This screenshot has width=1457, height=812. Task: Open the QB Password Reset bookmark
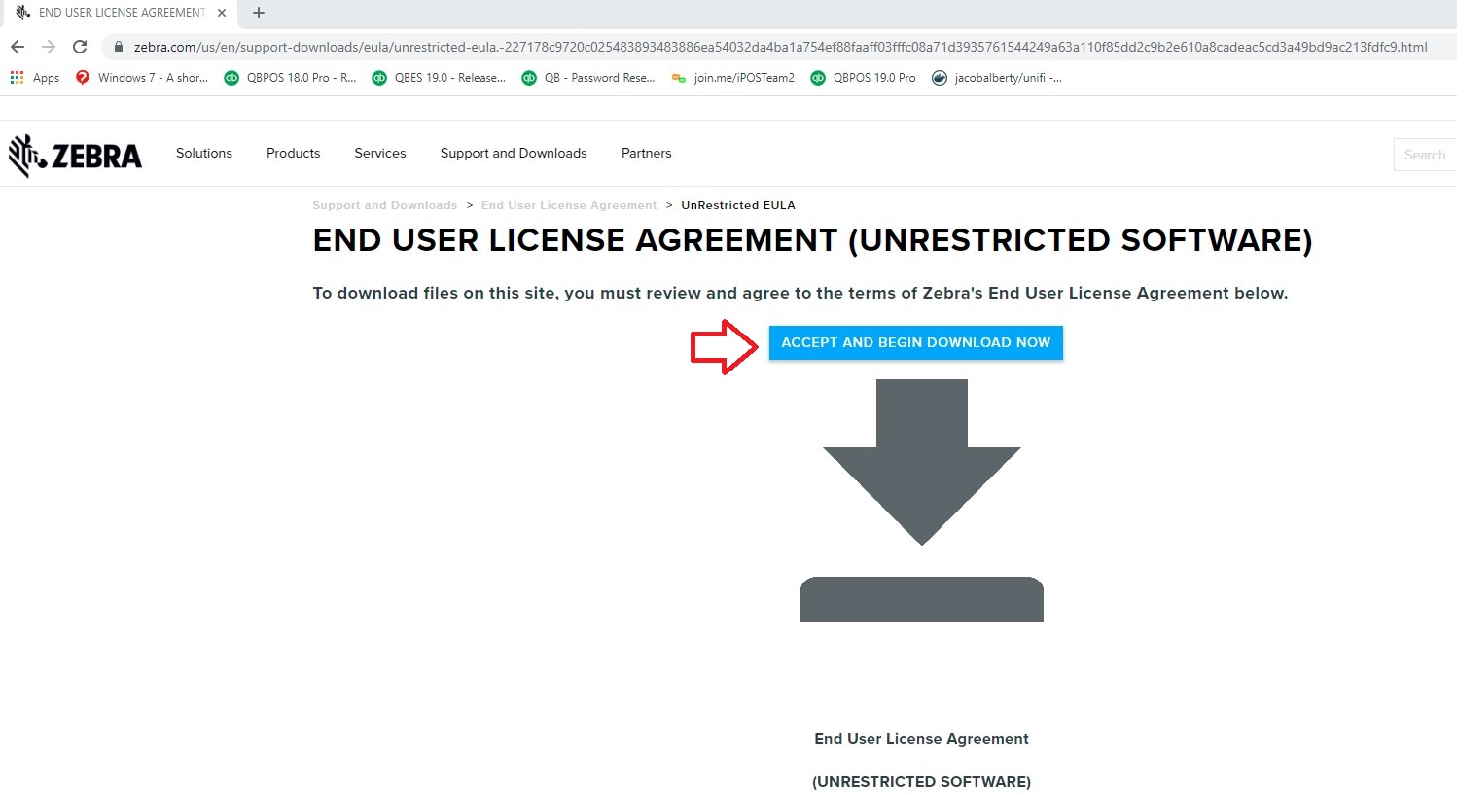coord(588,78)
